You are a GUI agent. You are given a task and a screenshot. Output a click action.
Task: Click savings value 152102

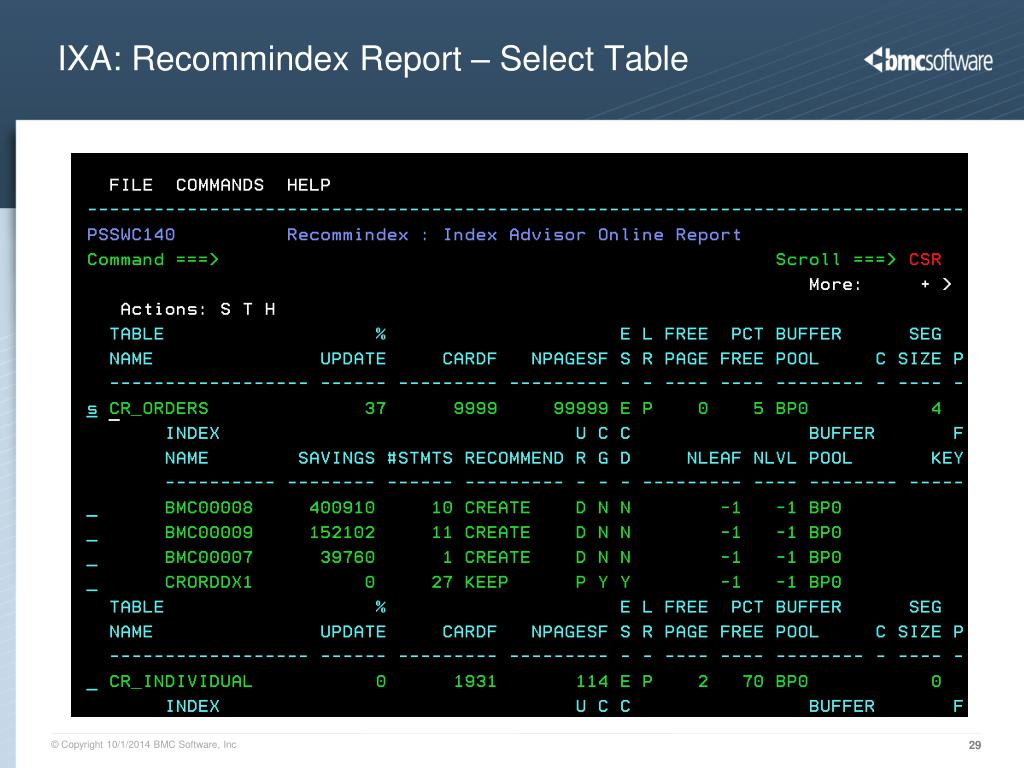342,532
